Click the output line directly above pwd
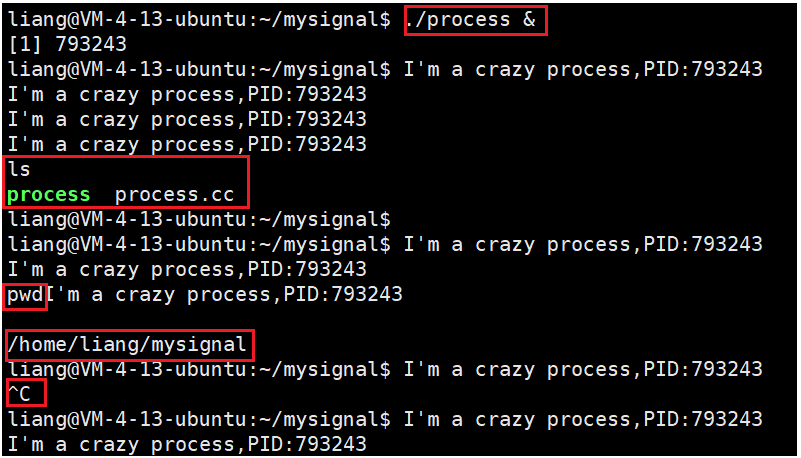801x458 pixels. (x=186, y=269)
